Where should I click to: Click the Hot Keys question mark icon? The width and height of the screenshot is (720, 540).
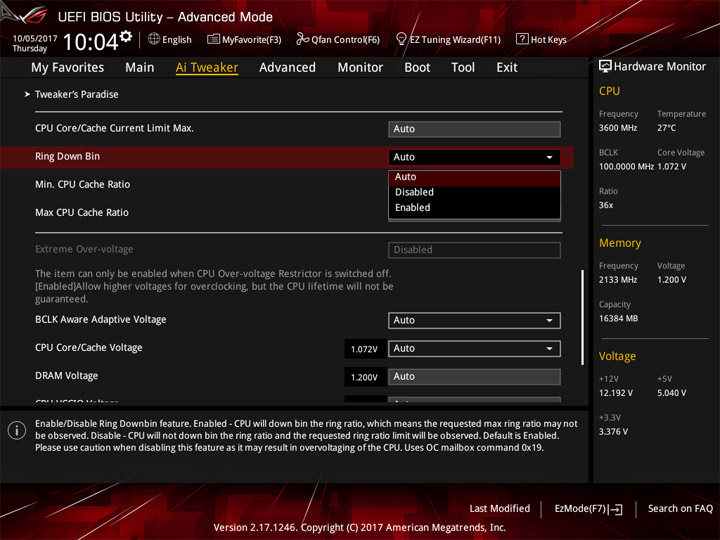click(522, 39)
